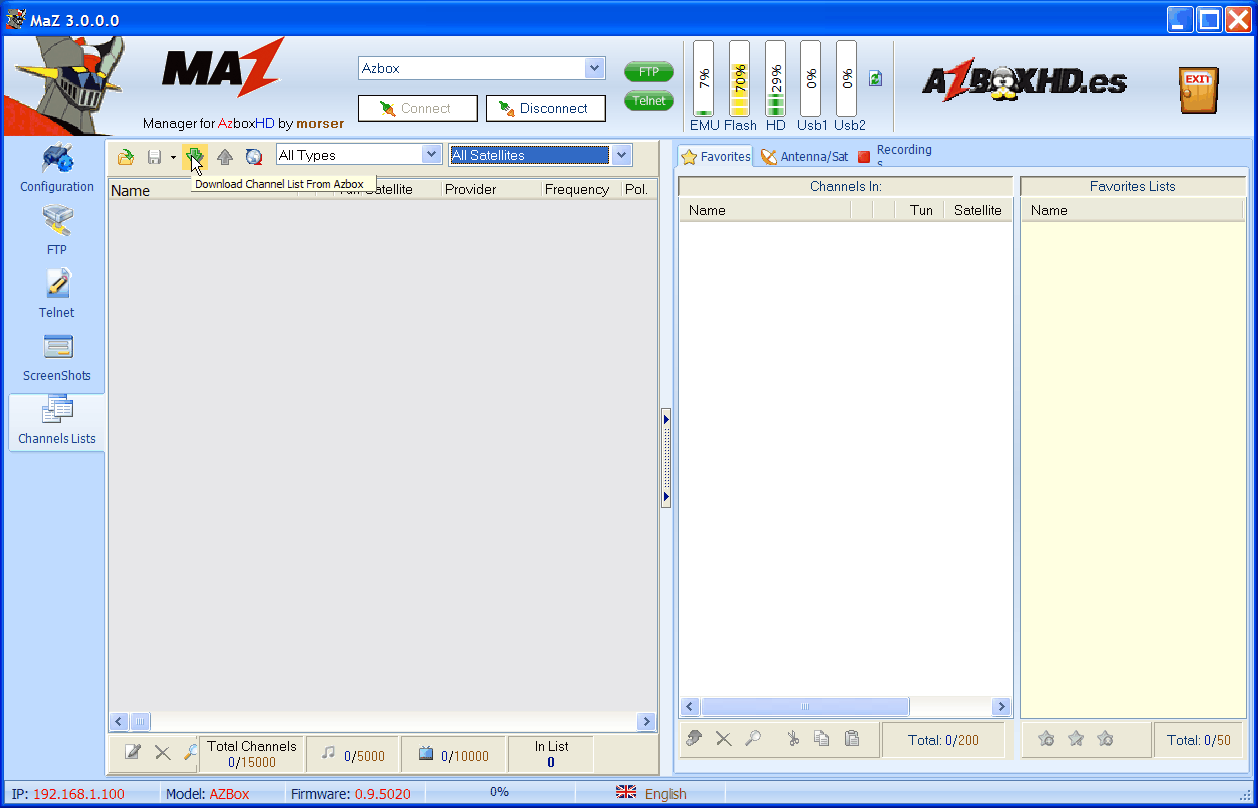This screenshot has height=808, width=1258.
Task: Open the FTP section in sidebar
Action: [57, 232]
